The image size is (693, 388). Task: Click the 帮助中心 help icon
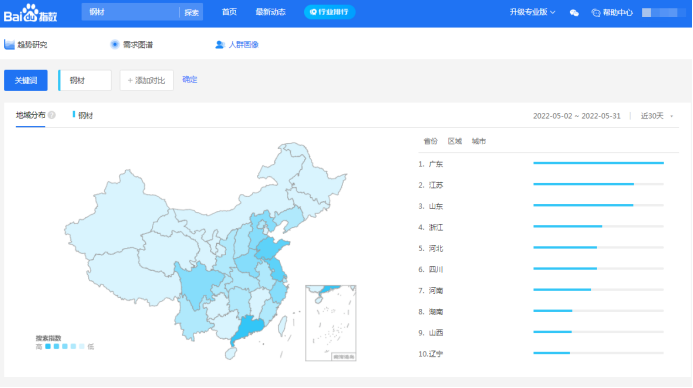click(596, 13)
